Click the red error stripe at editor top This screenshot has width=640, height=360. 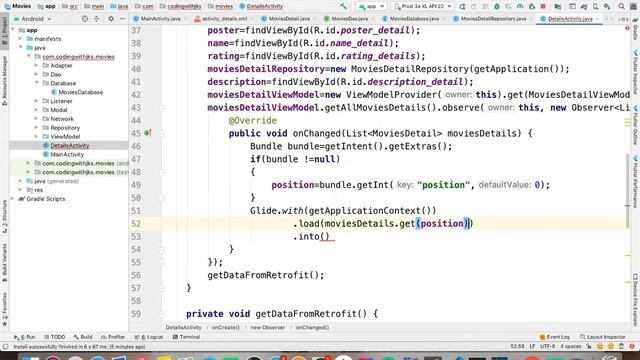click(x=627, y=28)
